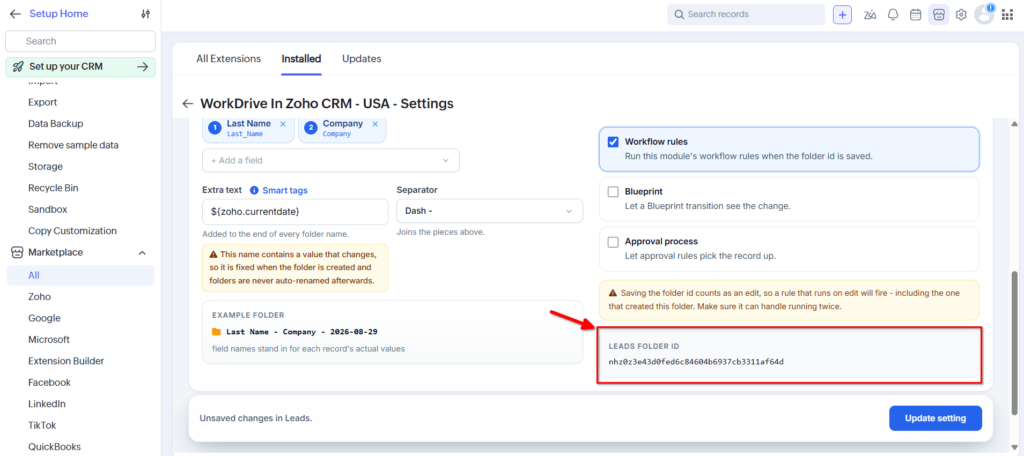The height and width of the screenshot is (456, 1024).
Task: Click the magnifier icon in Search records
Action: tap(679, 14)
